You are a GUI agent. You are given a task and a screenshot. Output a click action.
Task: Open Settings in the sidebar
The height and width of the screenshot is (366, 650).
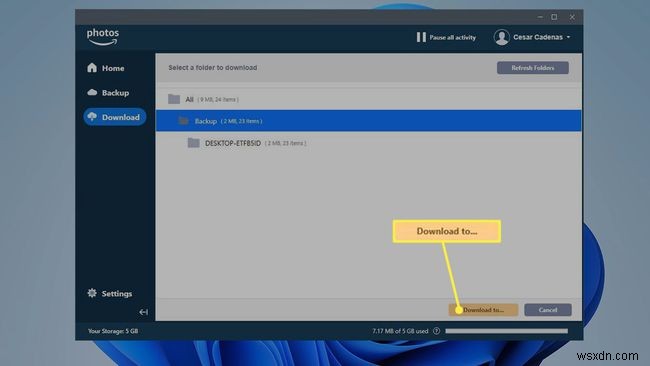pos(110,293)
